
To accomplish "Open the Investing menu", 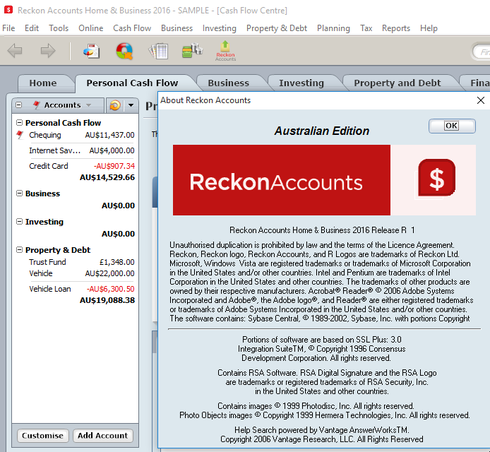I will click(219, 28).
